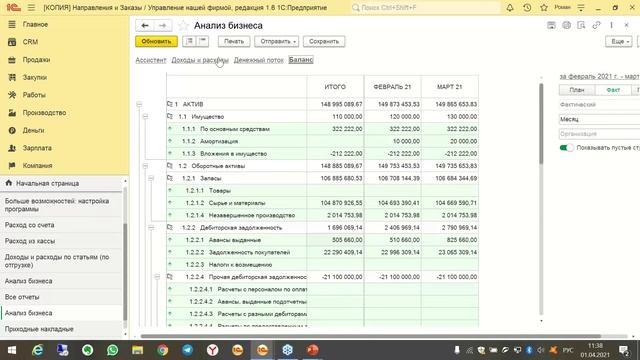This screenshot has height=360, width=640.
Task: Open WhatsApp from the taskbar
Action: [112, 350]
